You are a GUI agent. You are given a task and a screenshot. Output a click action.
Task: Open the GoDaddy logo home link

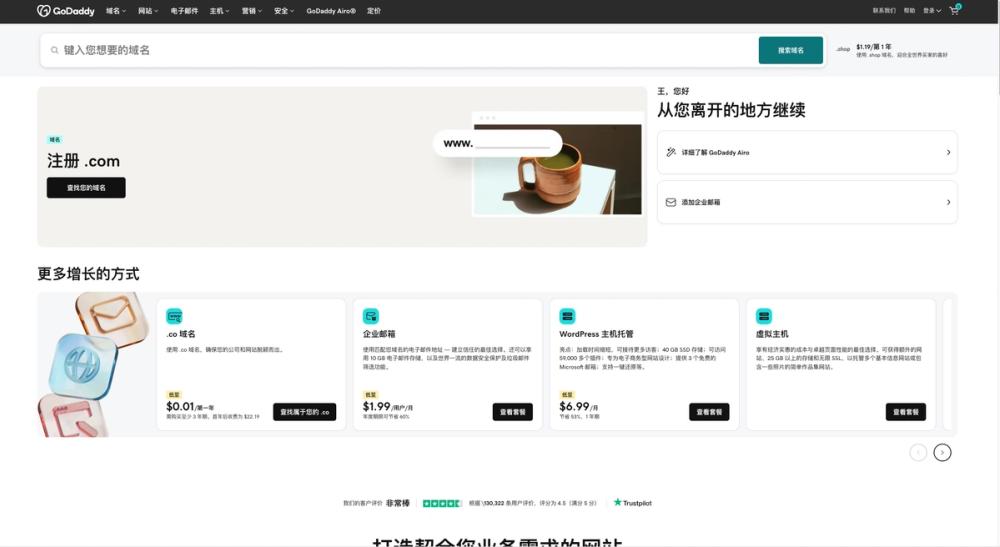pyautogui.click(x=66, y=11)
